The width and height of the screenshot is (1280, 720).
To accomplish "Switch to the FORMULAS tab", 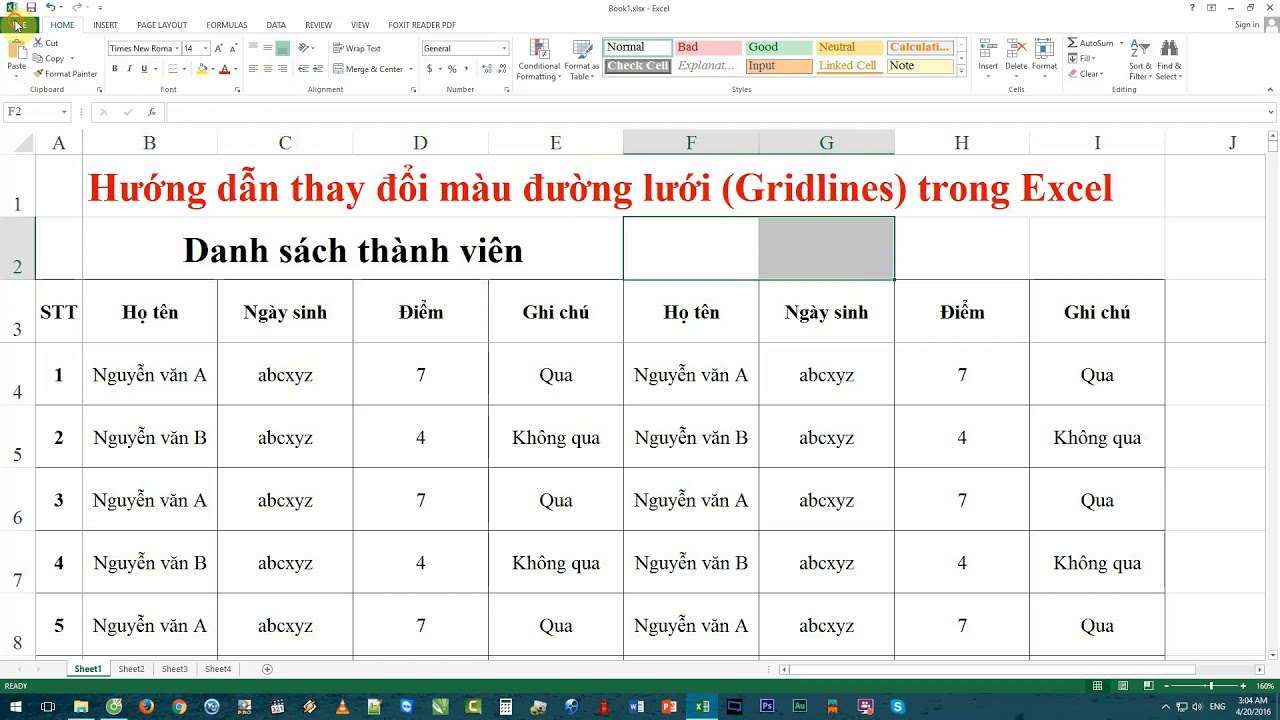I will tap(227, 25).
